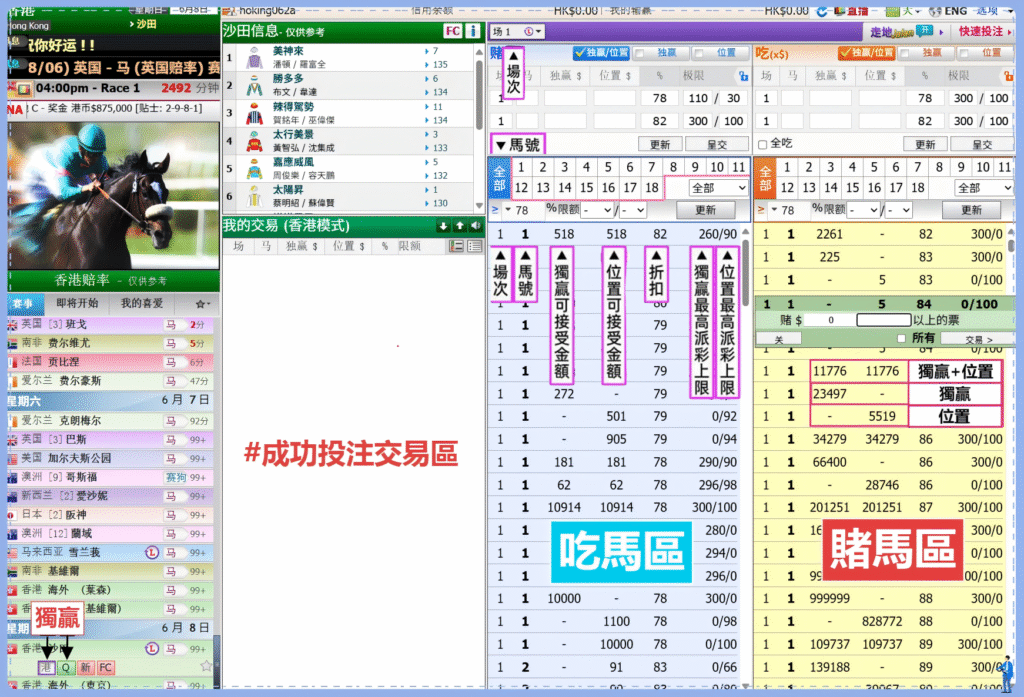Click 更新 button in the blue filter row
The height and width of the screenshot is (697, 1024).
[x=705, y=210]
